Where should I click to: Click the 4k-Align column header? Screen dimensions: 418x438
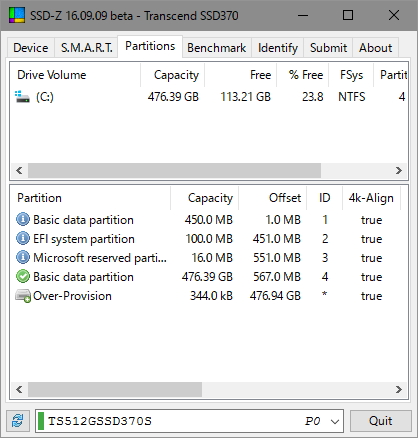point(371,198)
